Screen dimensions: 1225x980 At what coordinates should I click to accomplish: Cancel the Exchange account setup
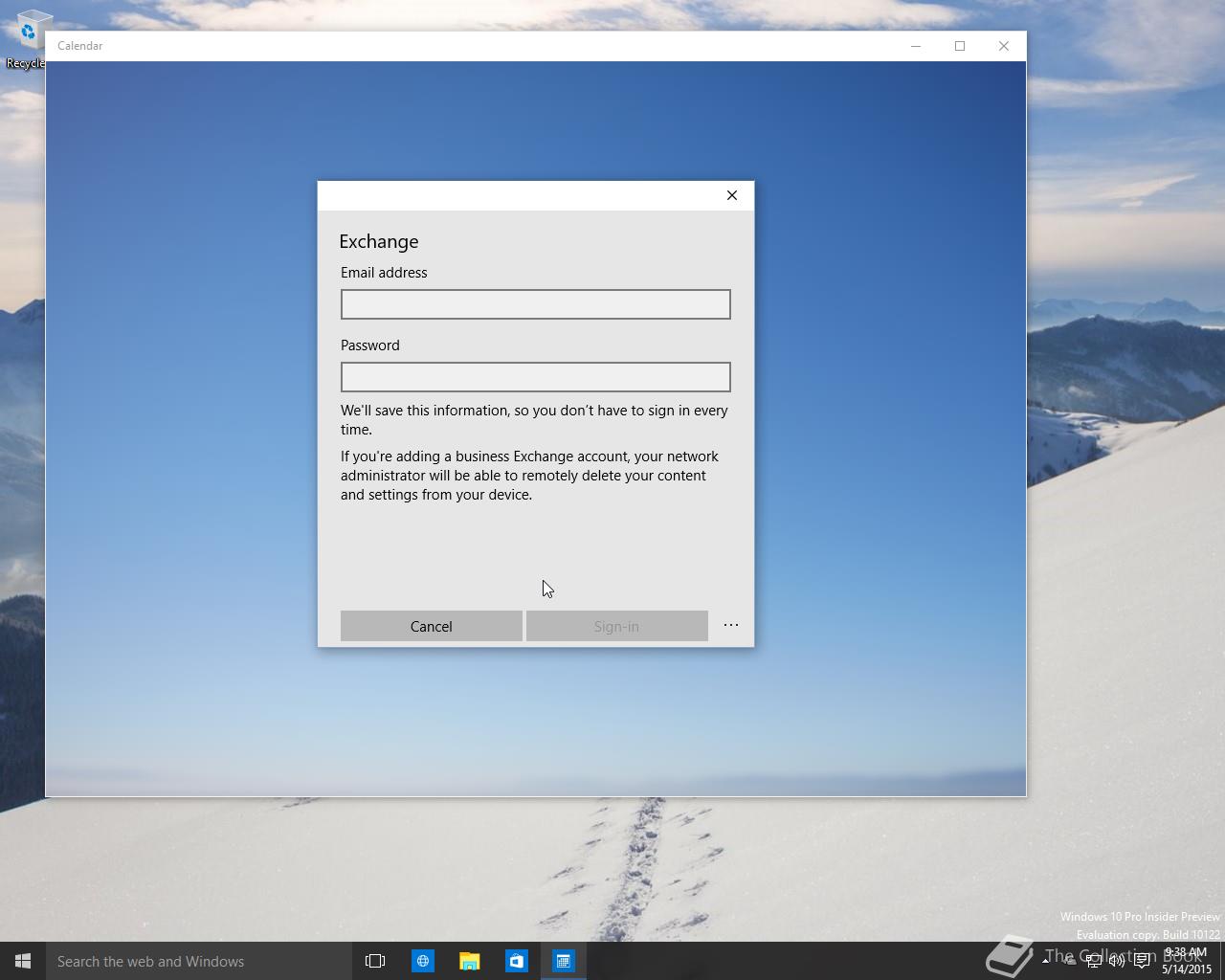tap(432, 626)
